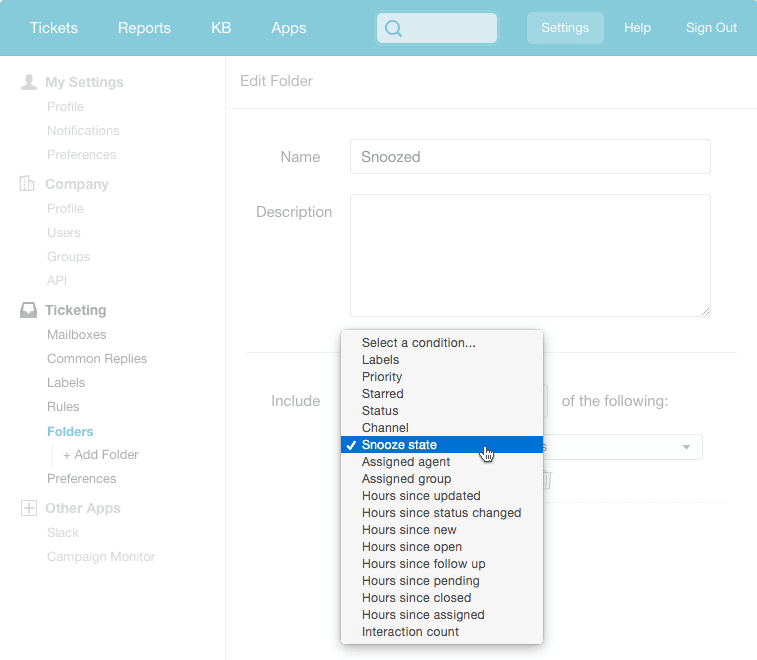Click inside the Description text area

[530, 255]
